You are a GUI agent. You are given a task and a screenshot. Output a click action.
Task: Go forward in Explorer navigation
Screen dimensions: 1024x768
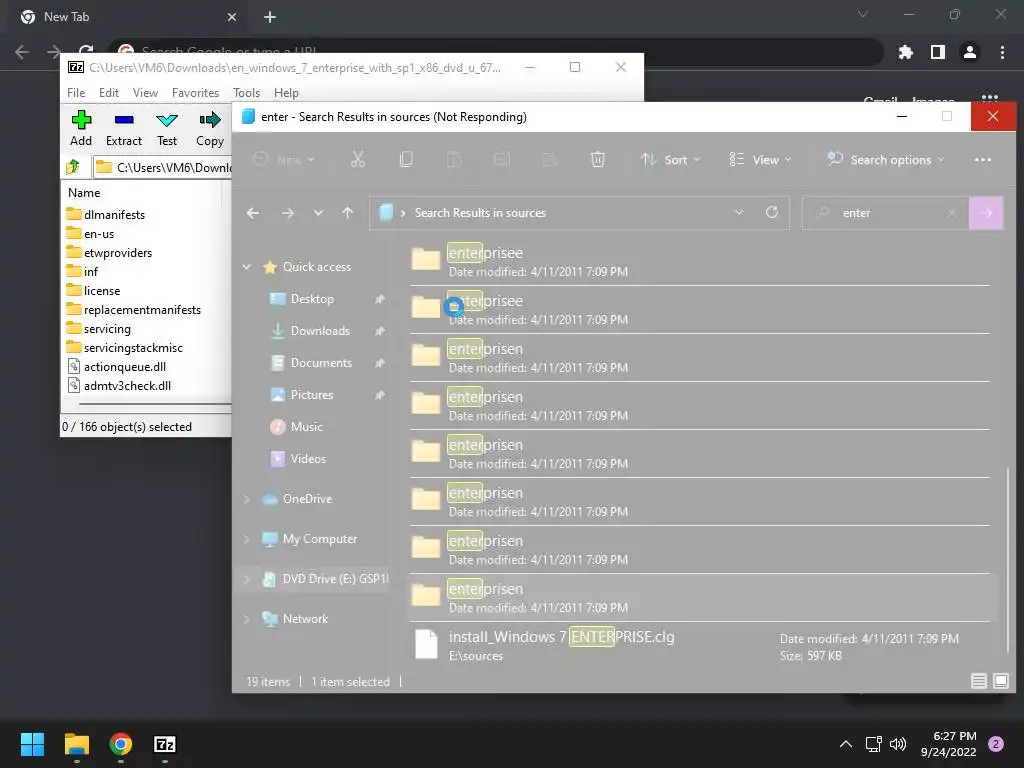click(x=287, y=213)
